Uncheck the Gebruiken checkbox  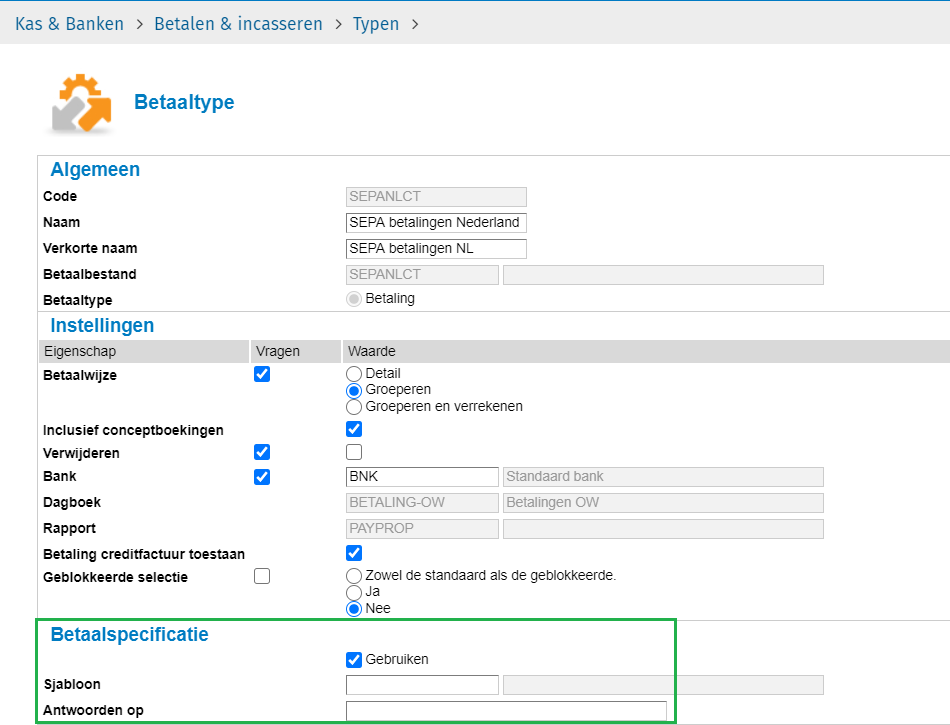pyautogui.click(x=354, y=660)
